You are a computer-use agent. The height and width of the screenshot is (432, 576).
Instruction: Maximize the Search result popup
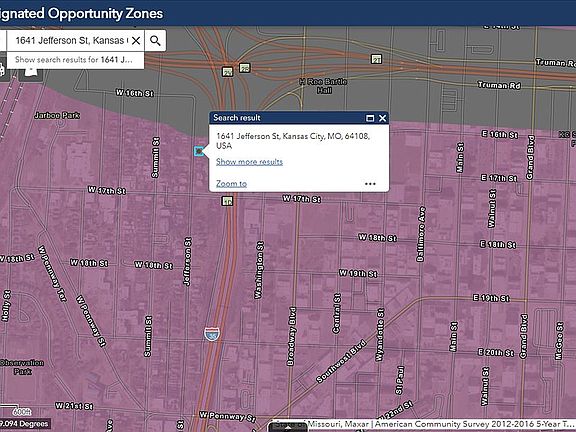pyautogui.click(x=370, y=118)
